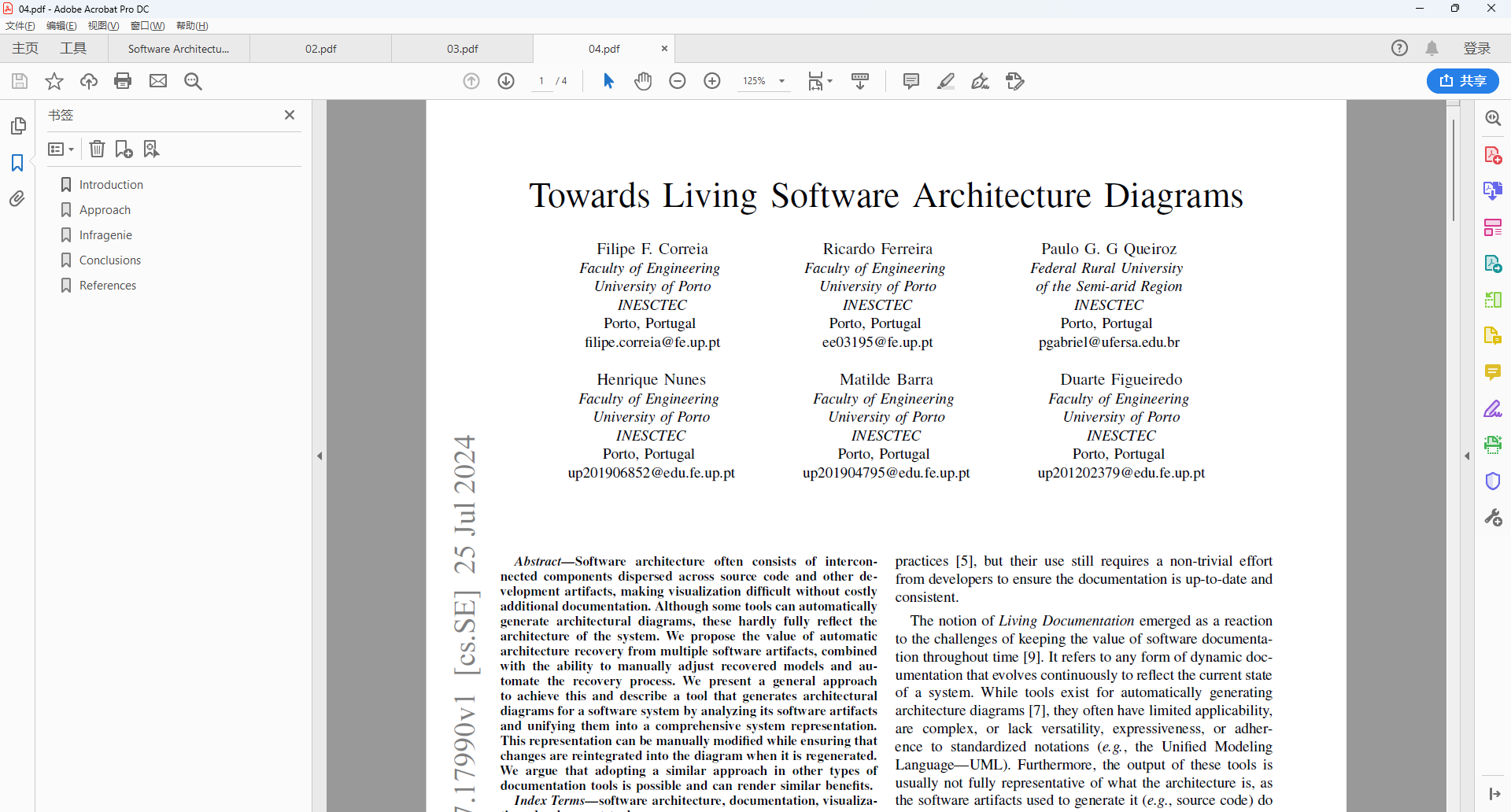Click the print document icon

(x=123, y=81)
